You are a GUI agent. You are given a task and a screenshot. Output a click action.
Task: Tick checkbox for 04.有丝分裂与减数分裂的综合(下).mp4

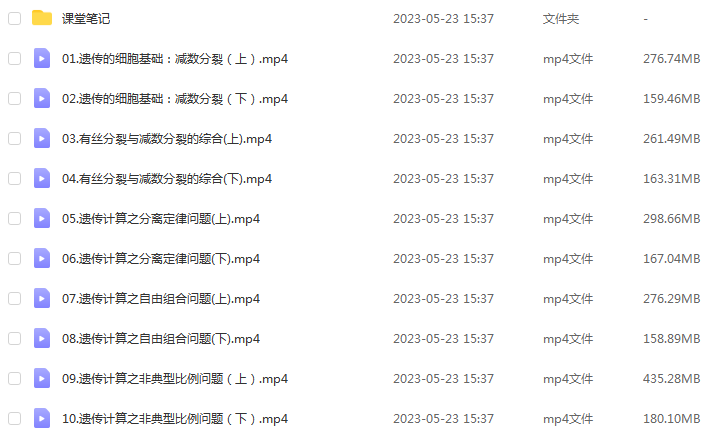pyautogui.click(x=15, y=178)
